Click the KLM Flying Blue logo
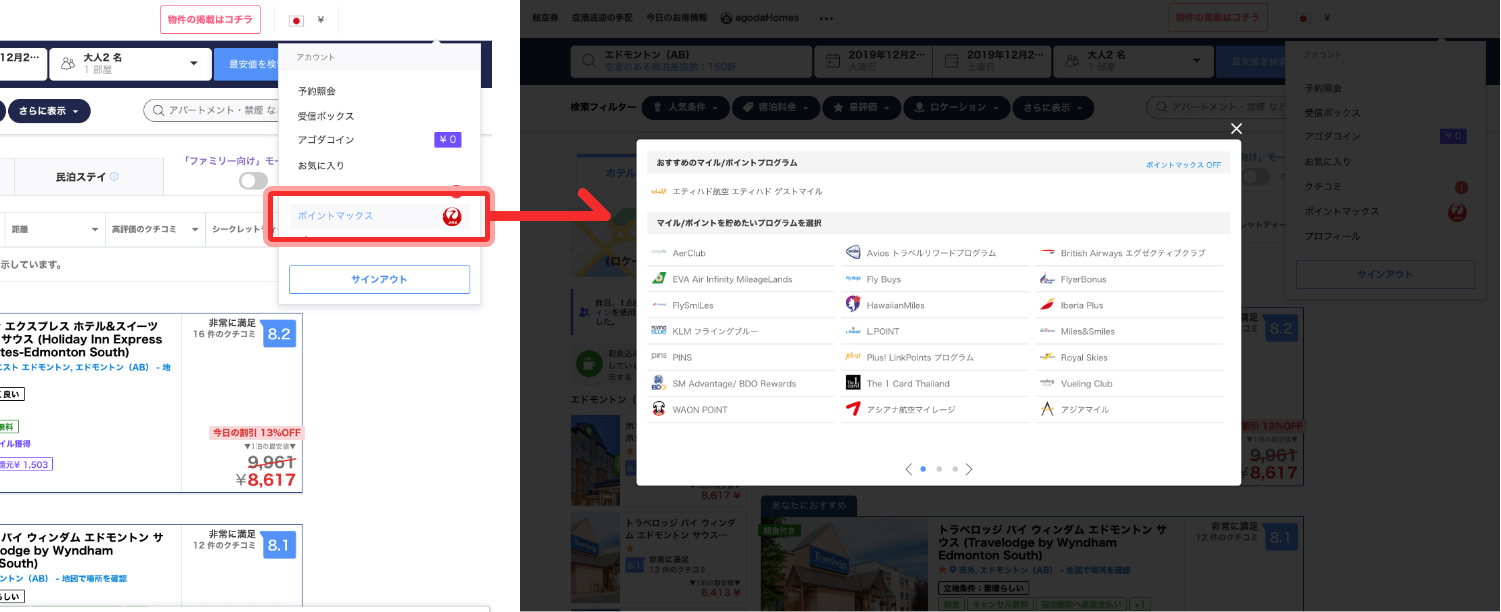The width and height of the screenshot is (1501, 612). 658,331
